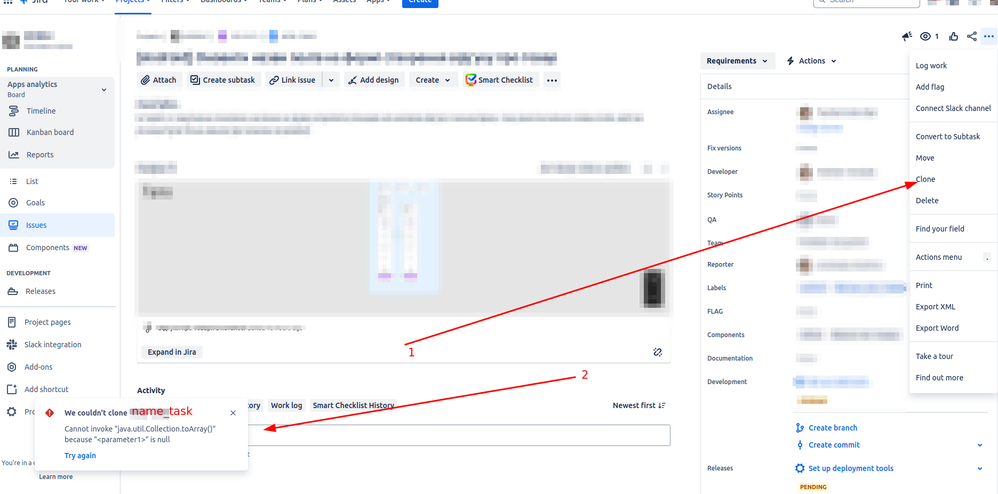
Task: Open the Actions dropdown
Action: click(x=812, y=61)
